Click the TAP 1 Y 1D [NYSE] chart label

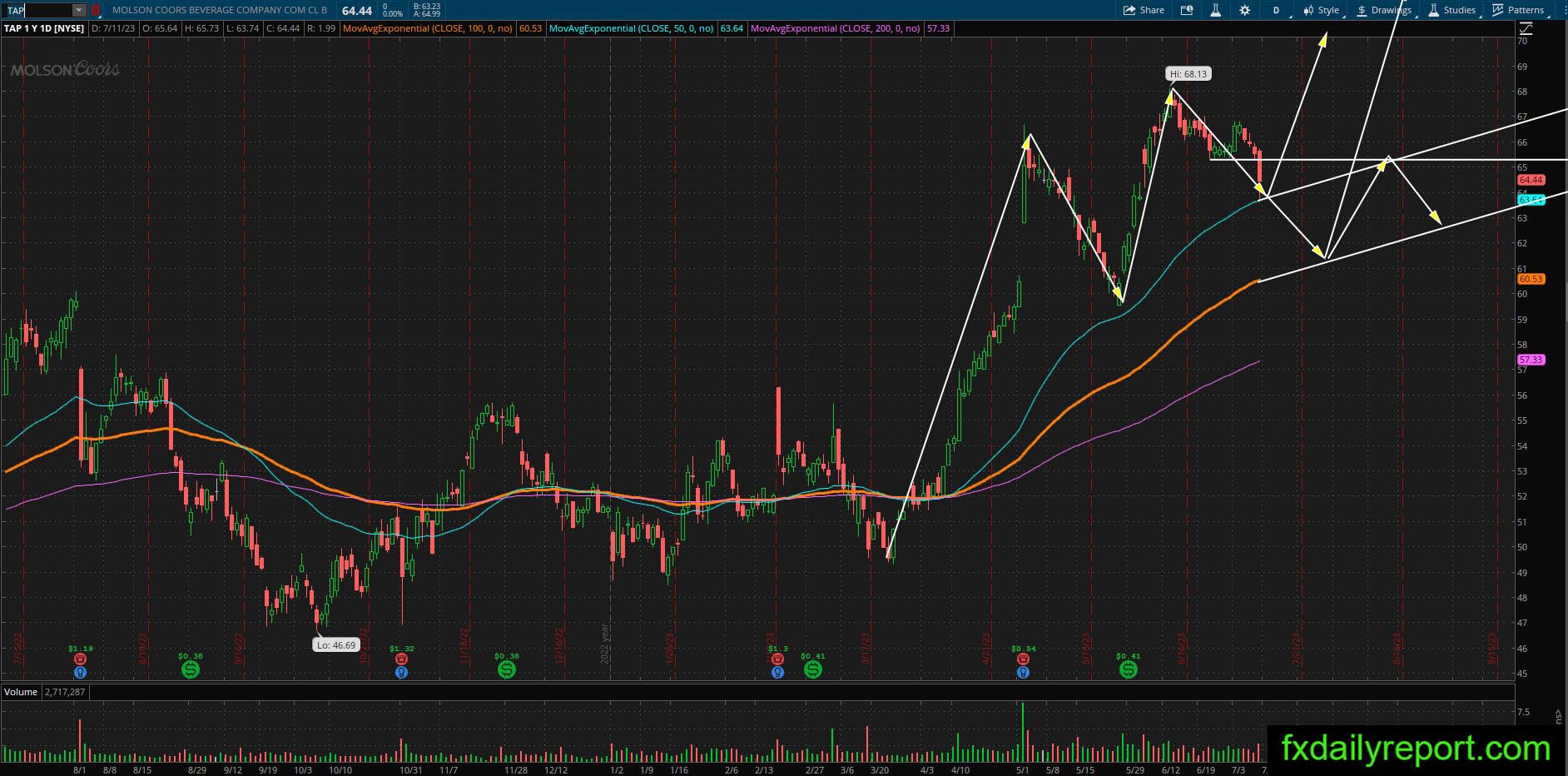point(44,28)
